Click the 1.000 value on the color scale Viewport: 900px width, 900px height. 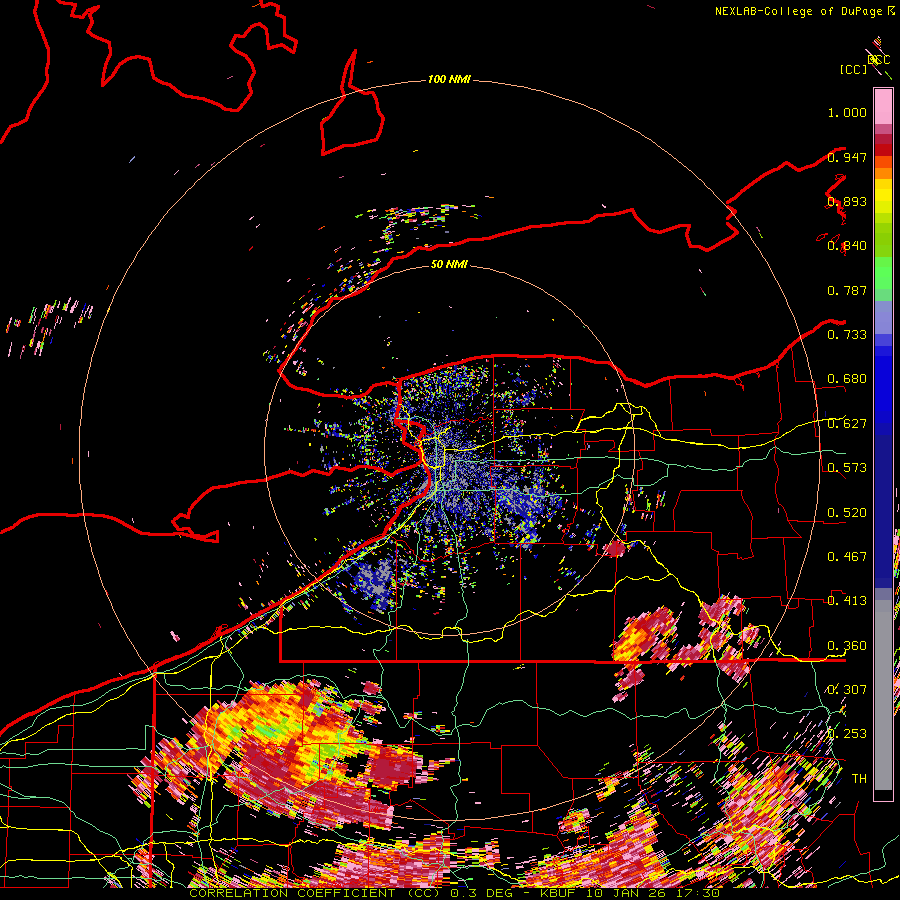(x=847, y=112)
